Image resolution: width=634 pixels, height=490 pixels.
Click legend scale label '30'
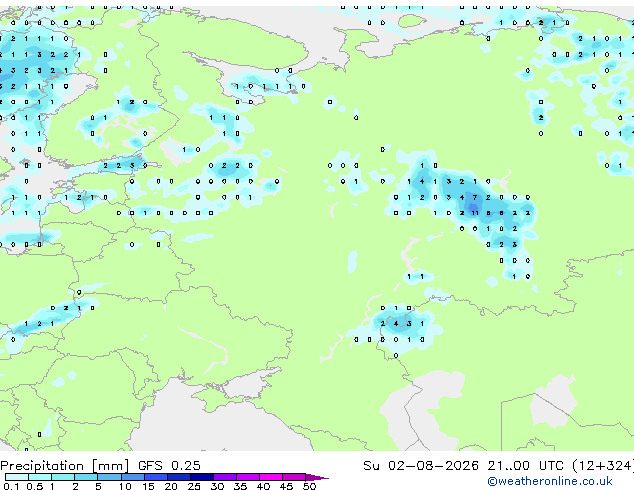217,486
